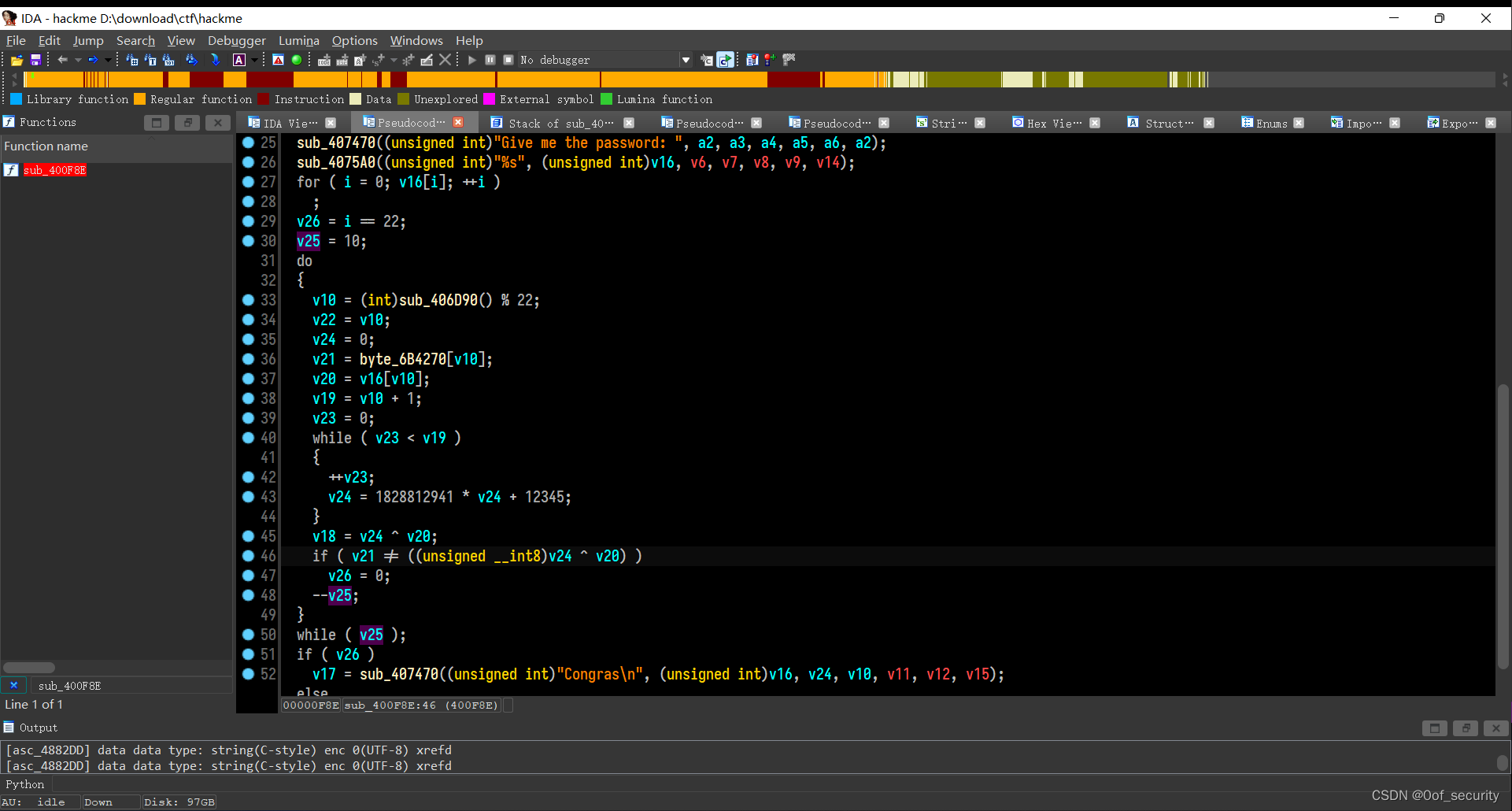The width and height of the screenshot is (1512, 811).
Task: Close the Output panel
Action: [x=1495, y=728]
